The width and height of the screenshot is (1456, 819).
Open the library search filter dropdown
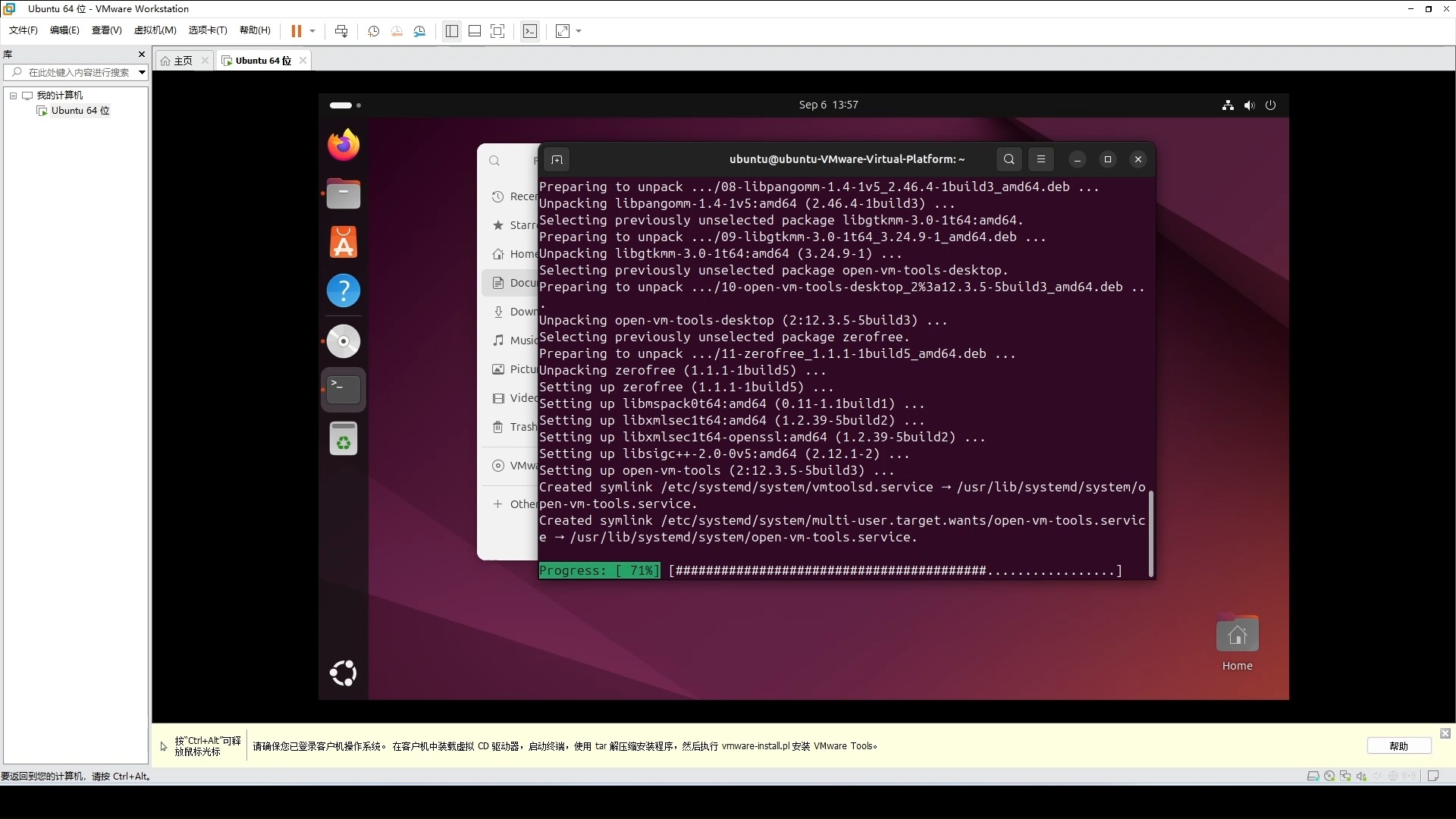(x=142, y=72)
